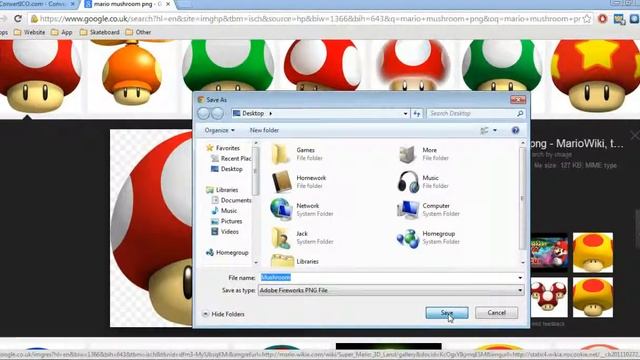Select Favorites in the navigation pane

[223, 148]
